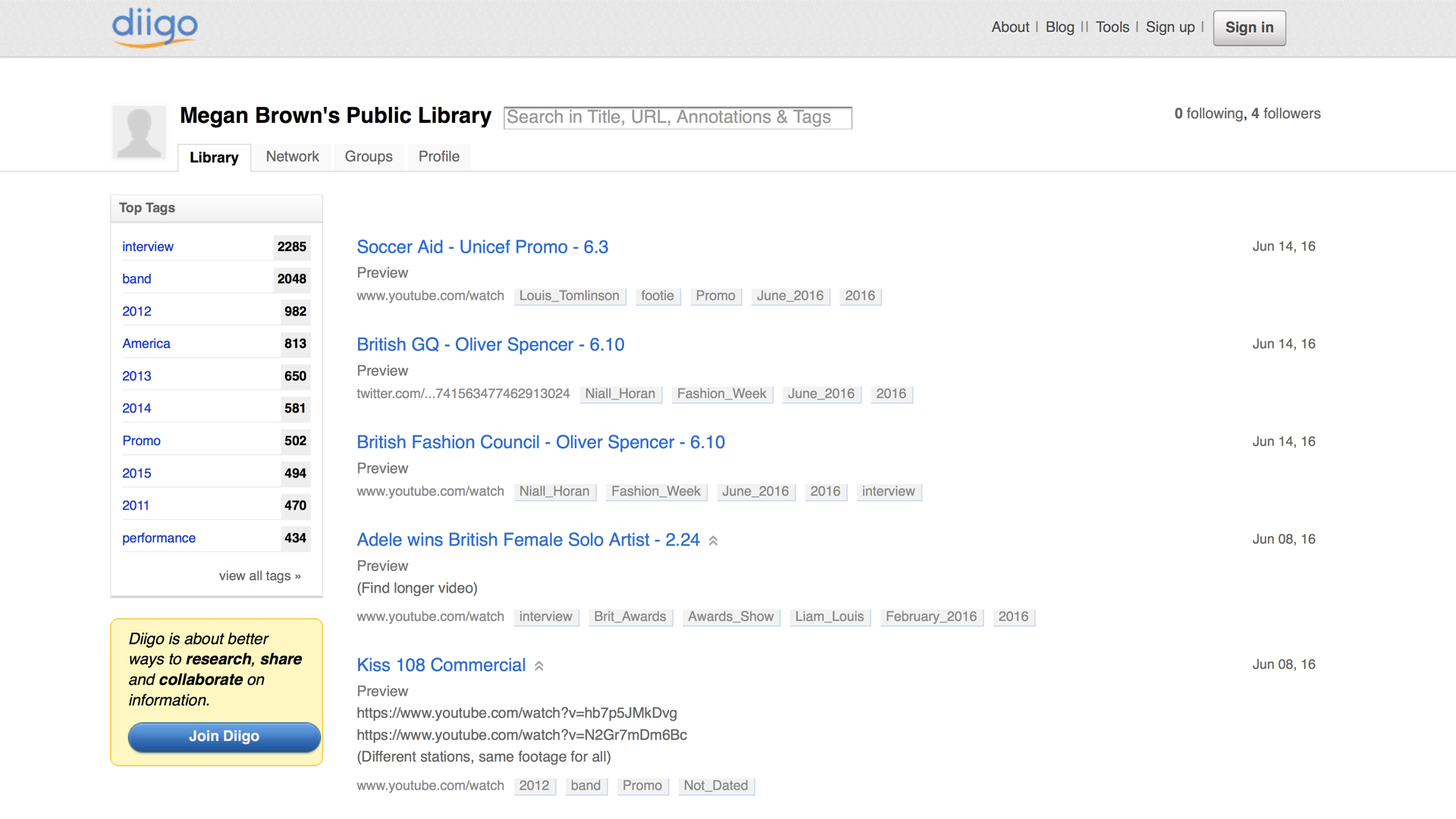Switch to the Profile tab
The image size is (1456, 819).
[x=439, y=156]
